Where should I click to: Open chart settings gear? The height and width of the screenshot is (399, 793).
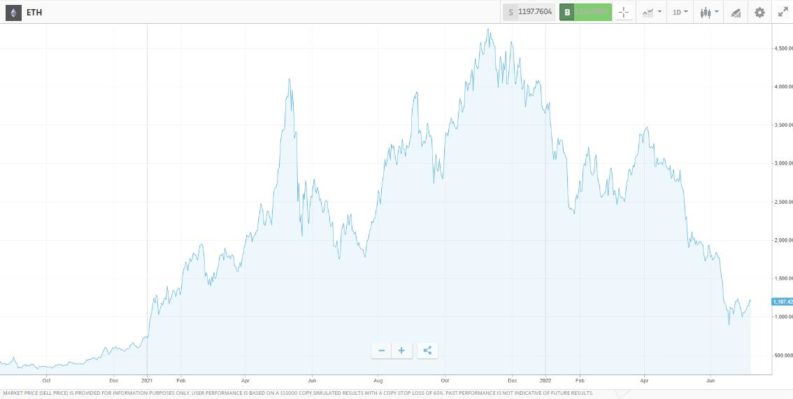click(x=760, y=12)
